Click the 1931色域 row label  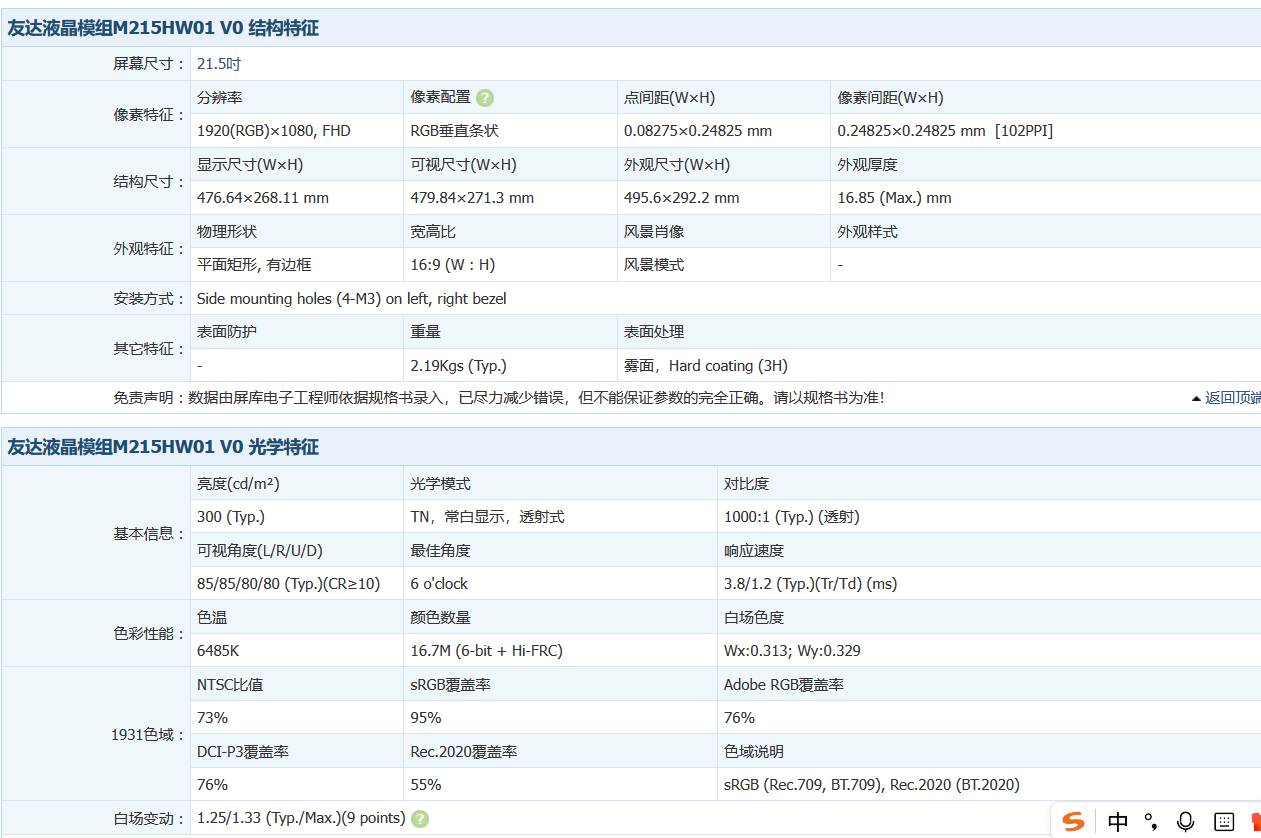click(x=148, y=735)
